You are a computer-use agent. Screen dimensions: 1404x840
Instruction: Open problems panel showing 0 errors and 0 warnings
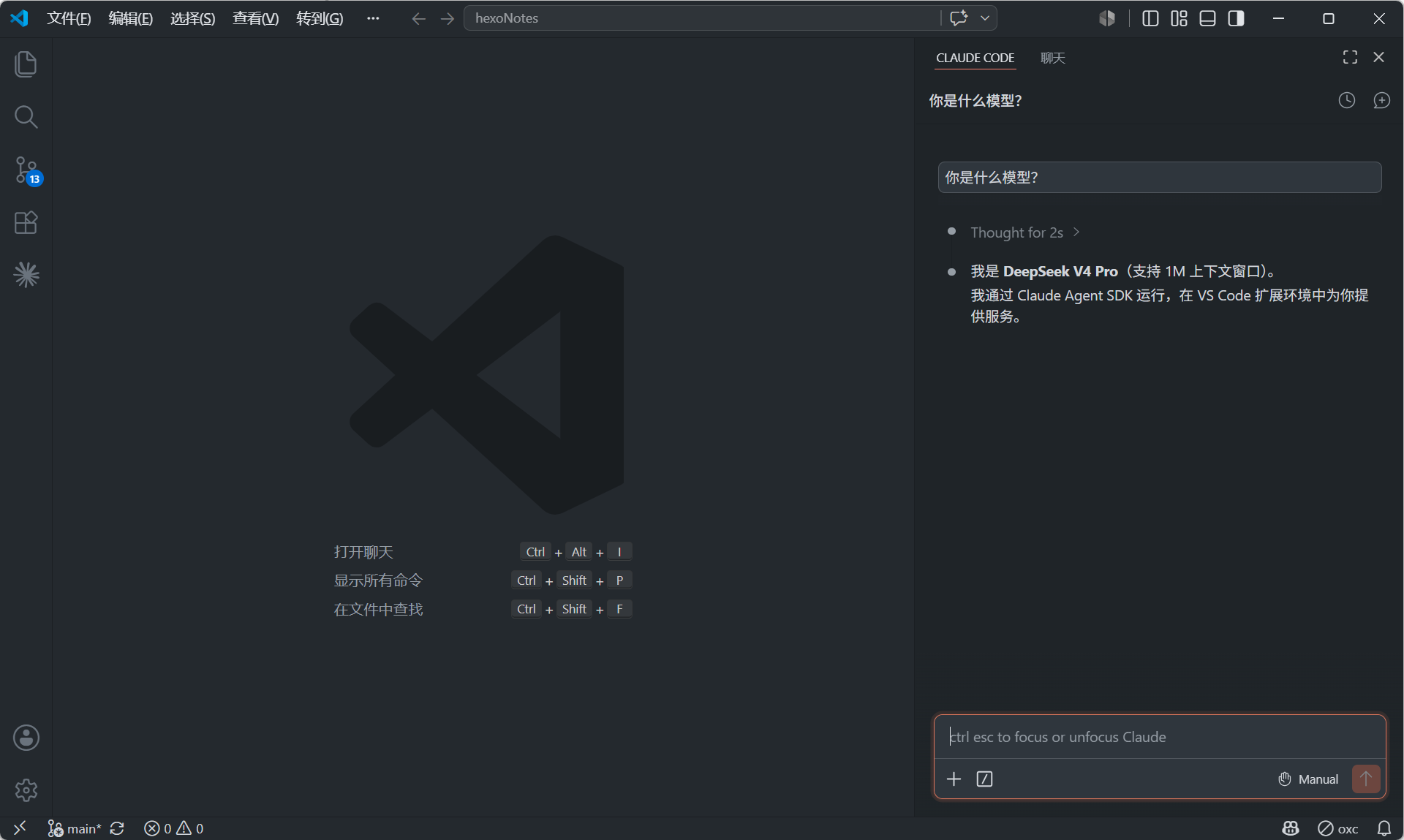pyautogui.click(x=174, y=828)
